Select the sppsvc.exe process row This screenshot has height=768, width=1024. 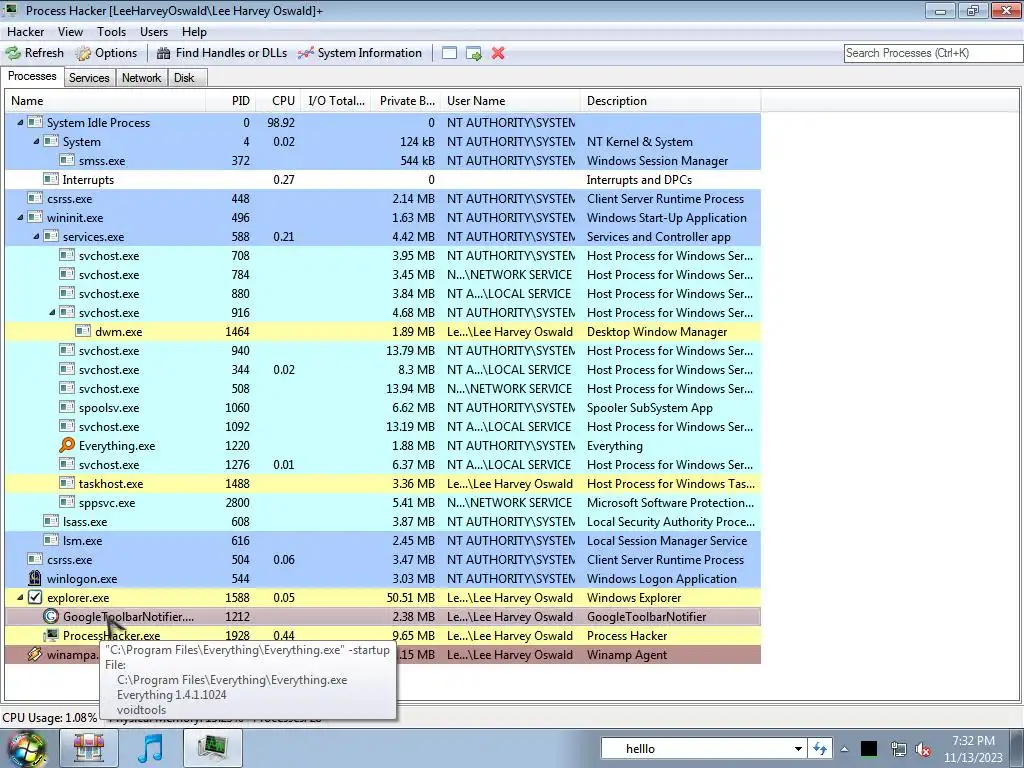coord(383,502)
